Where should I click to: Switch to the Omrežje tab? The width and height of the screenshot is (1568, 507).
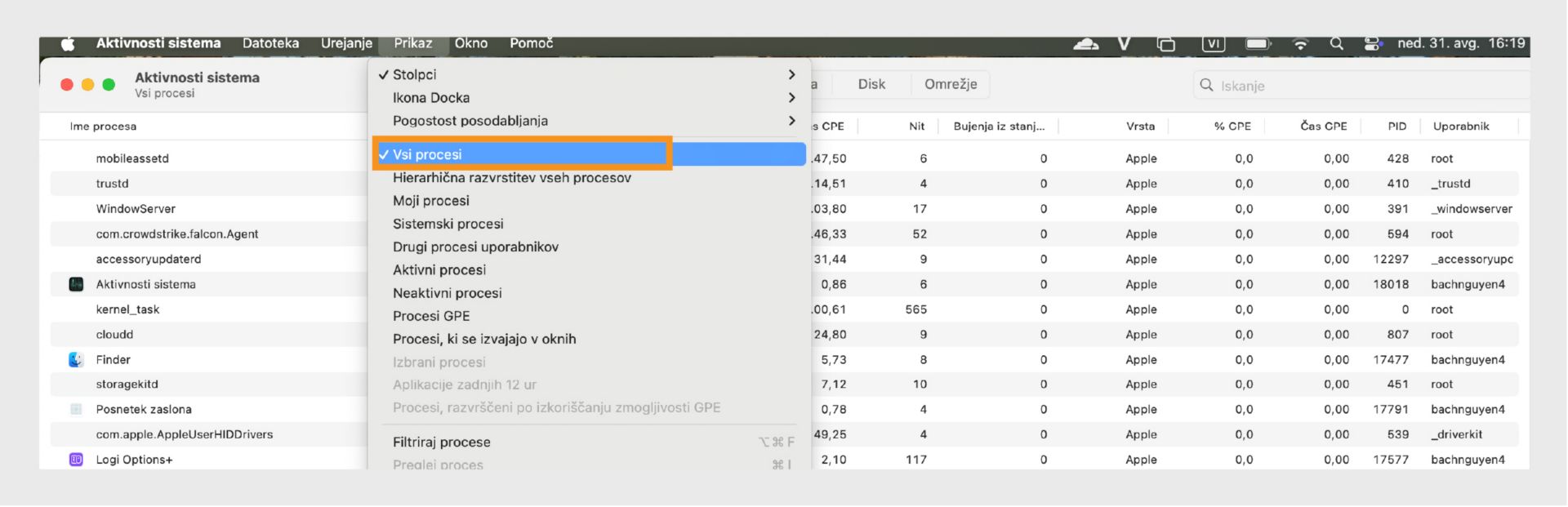pos(951,84)
